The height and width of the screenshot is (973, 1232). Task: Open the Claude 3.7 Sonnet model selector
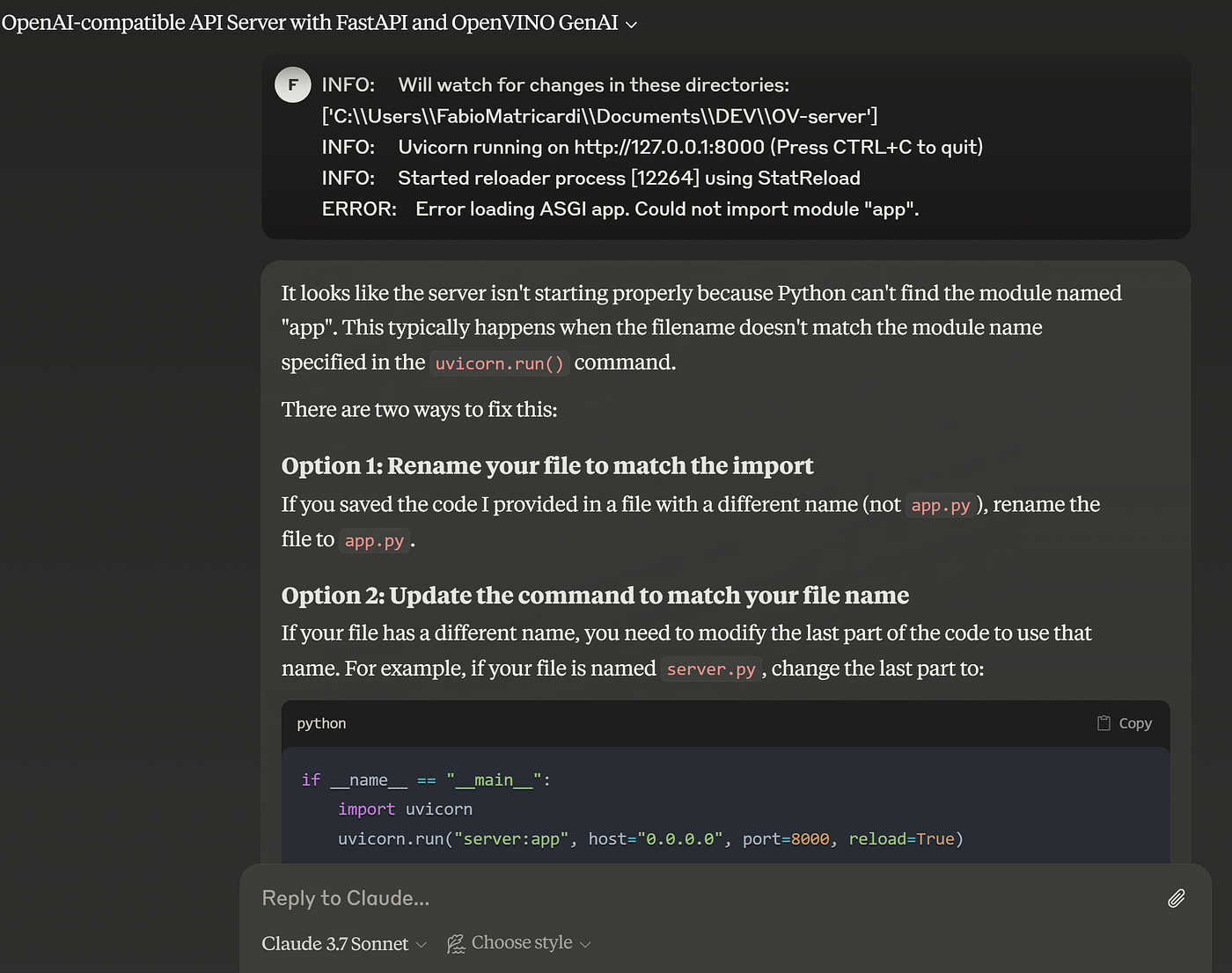click(343, 944)
